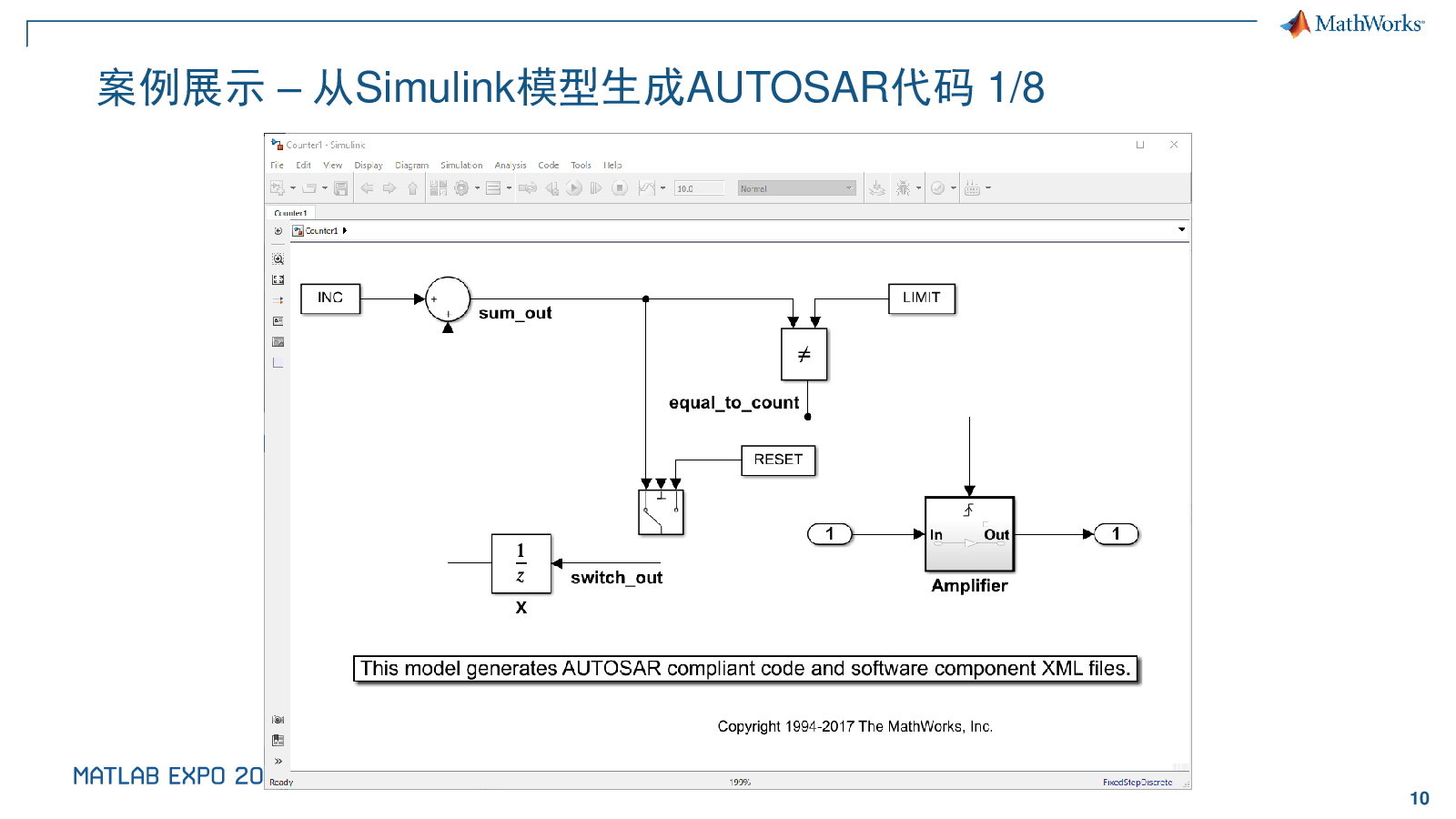1456x819 pixels.
Task: Open Model Configuration Parameters gear icon
Action: 461,188
